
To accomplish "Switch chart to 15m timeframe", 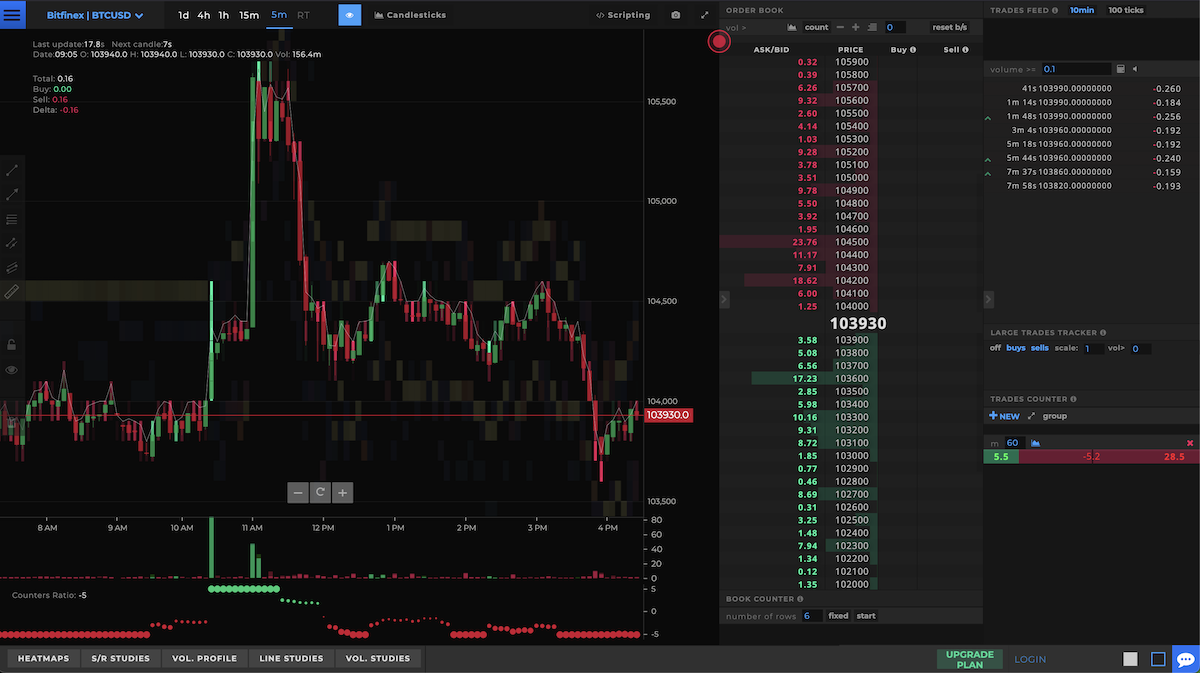I will [249, 15].
